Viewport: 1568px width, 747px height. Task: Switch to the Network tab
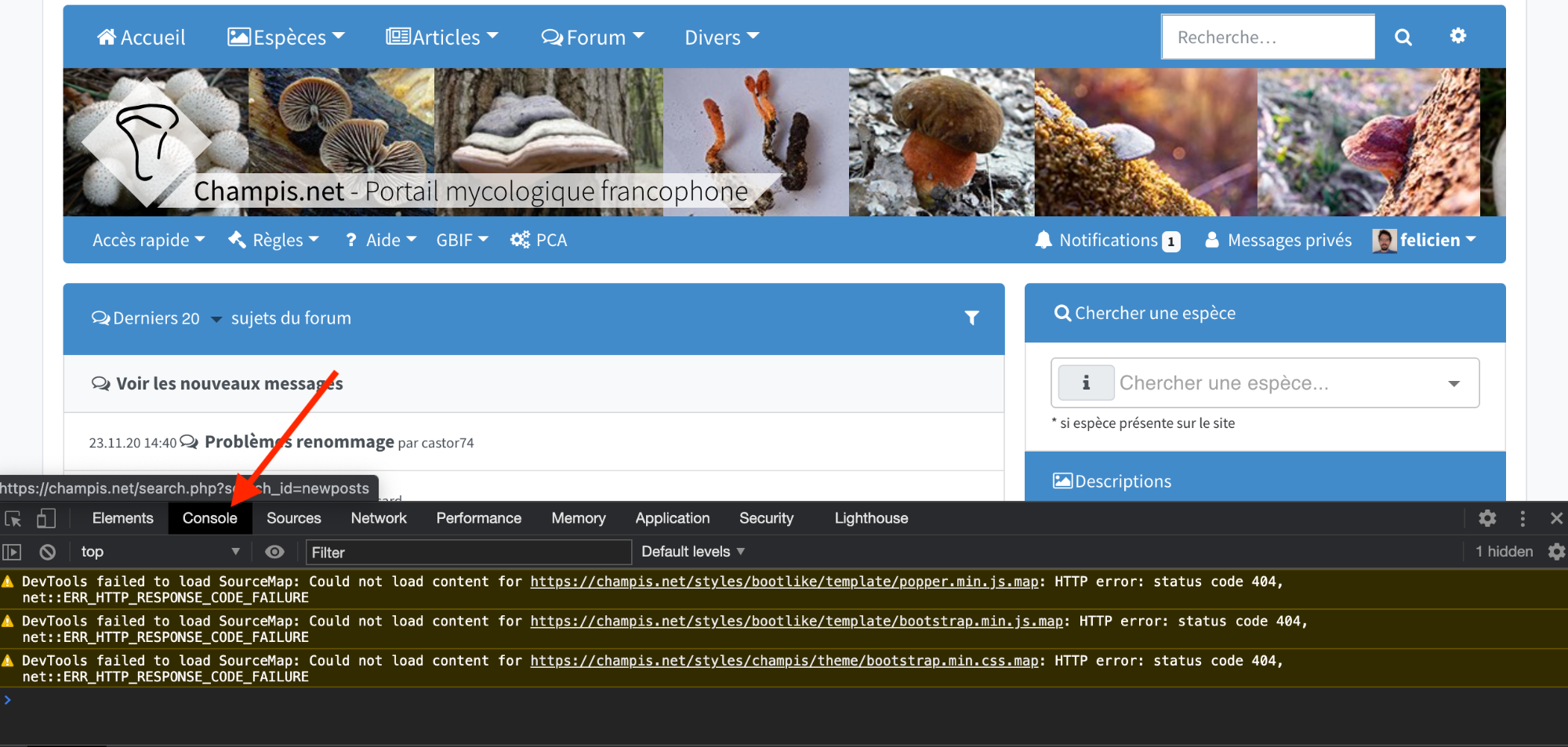379,518
